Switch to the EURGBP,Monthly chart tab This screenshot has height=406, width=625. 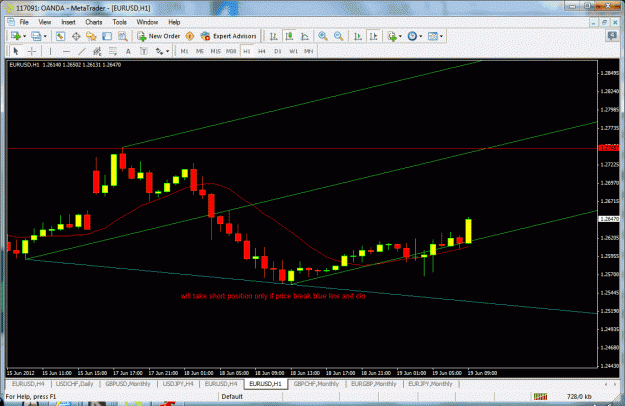pos(373,384)
